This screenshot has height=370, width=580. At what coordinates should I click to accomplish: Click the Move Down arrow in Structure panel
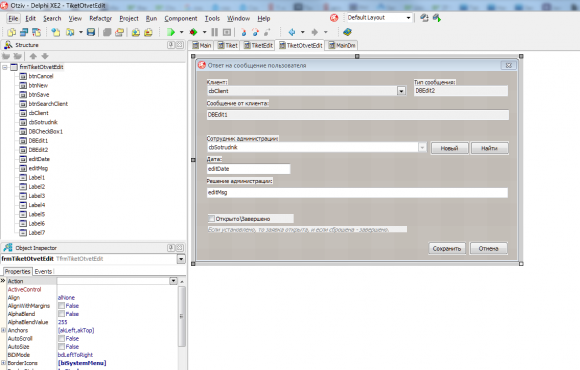[x=45, y=56]
